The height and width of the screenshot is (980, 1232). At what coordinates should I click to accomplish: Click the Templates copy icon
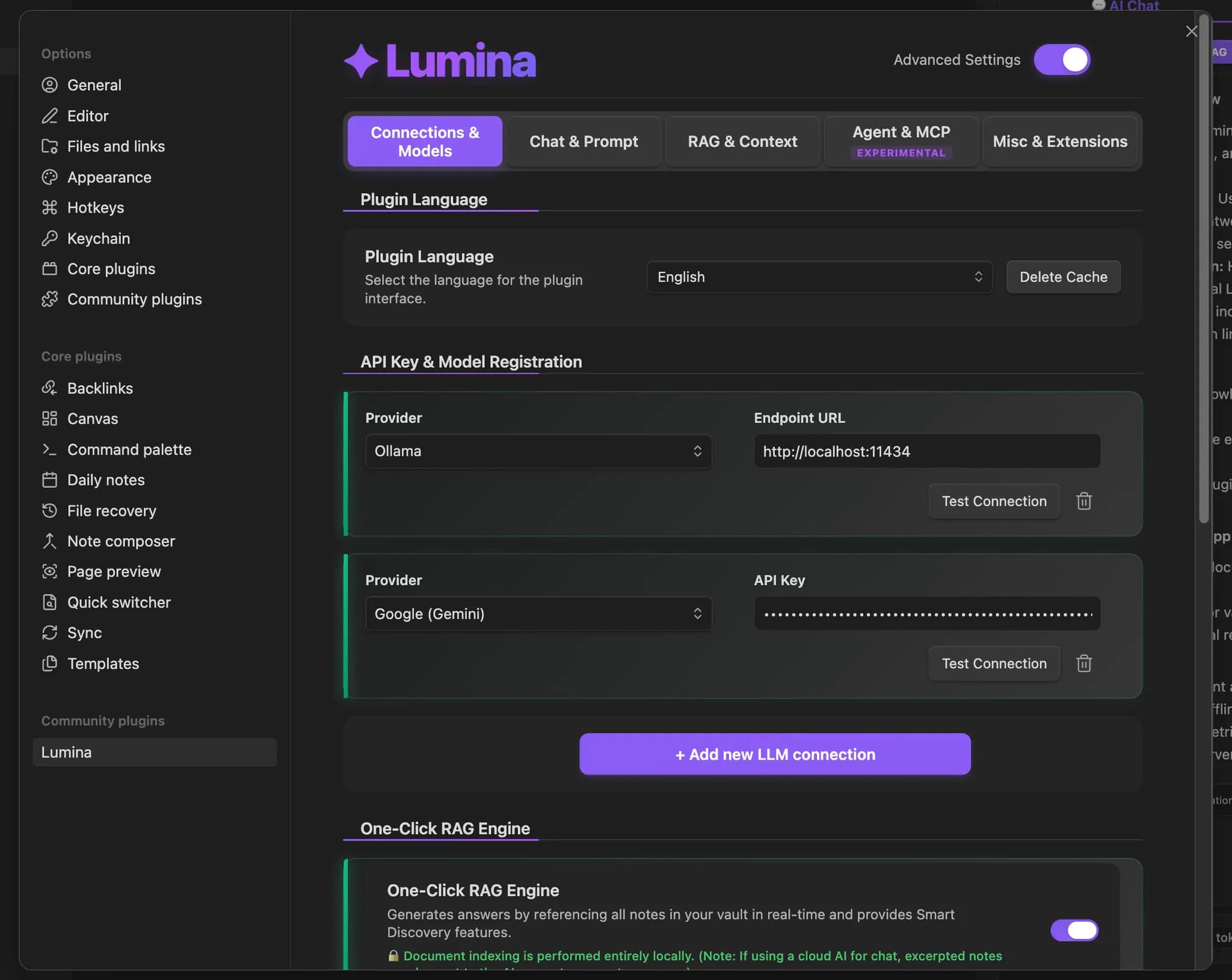point(49,664)
